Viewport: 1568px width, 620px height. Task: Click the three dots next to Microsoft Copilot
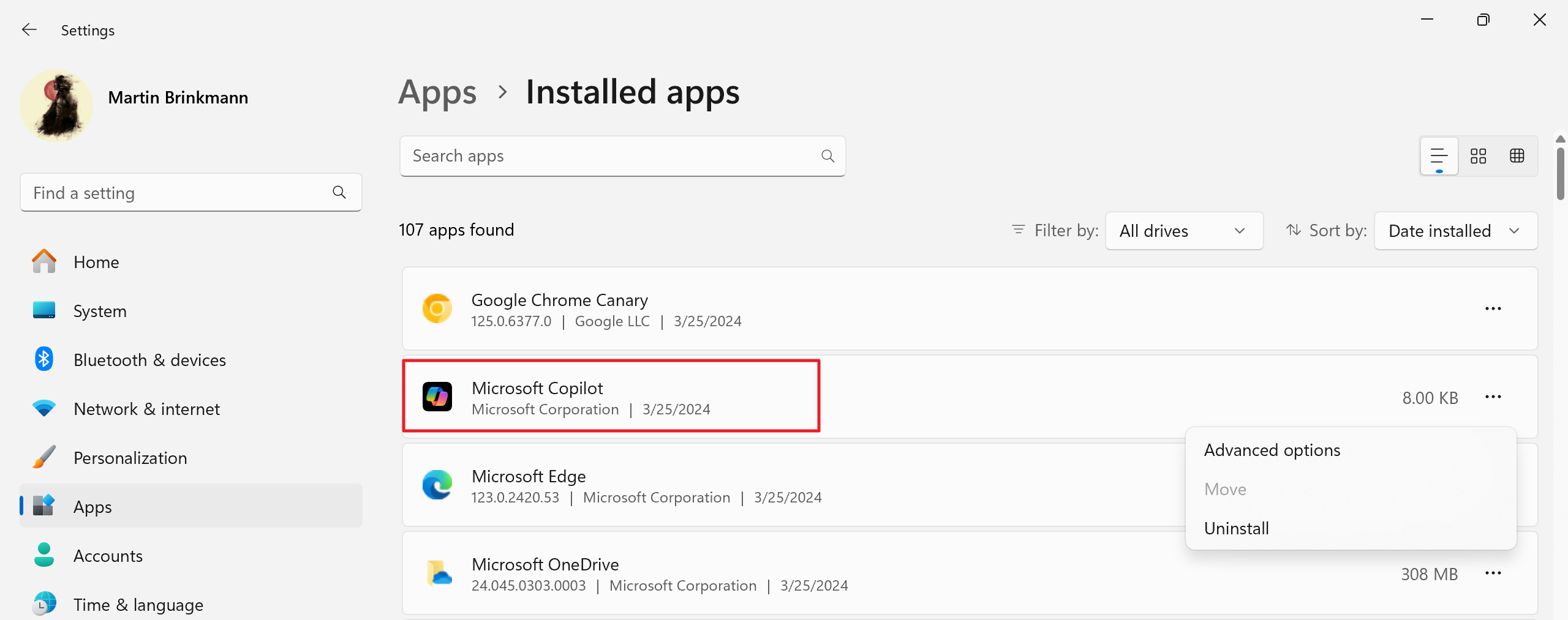pyautogui.click(x=1493, y=397)
